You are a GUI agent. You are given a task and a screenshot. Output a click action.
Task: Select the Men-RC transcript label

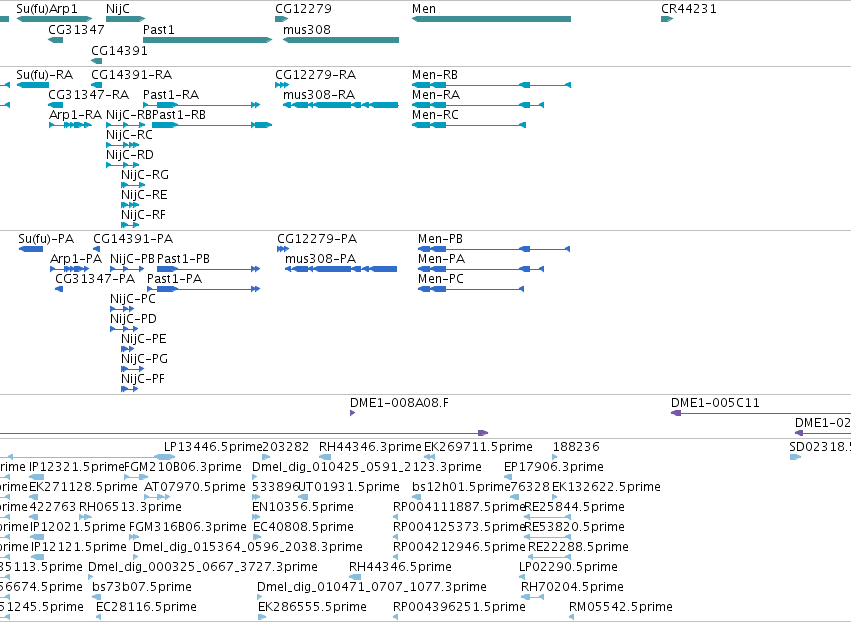pyautogui.click(x=435, y=115)
